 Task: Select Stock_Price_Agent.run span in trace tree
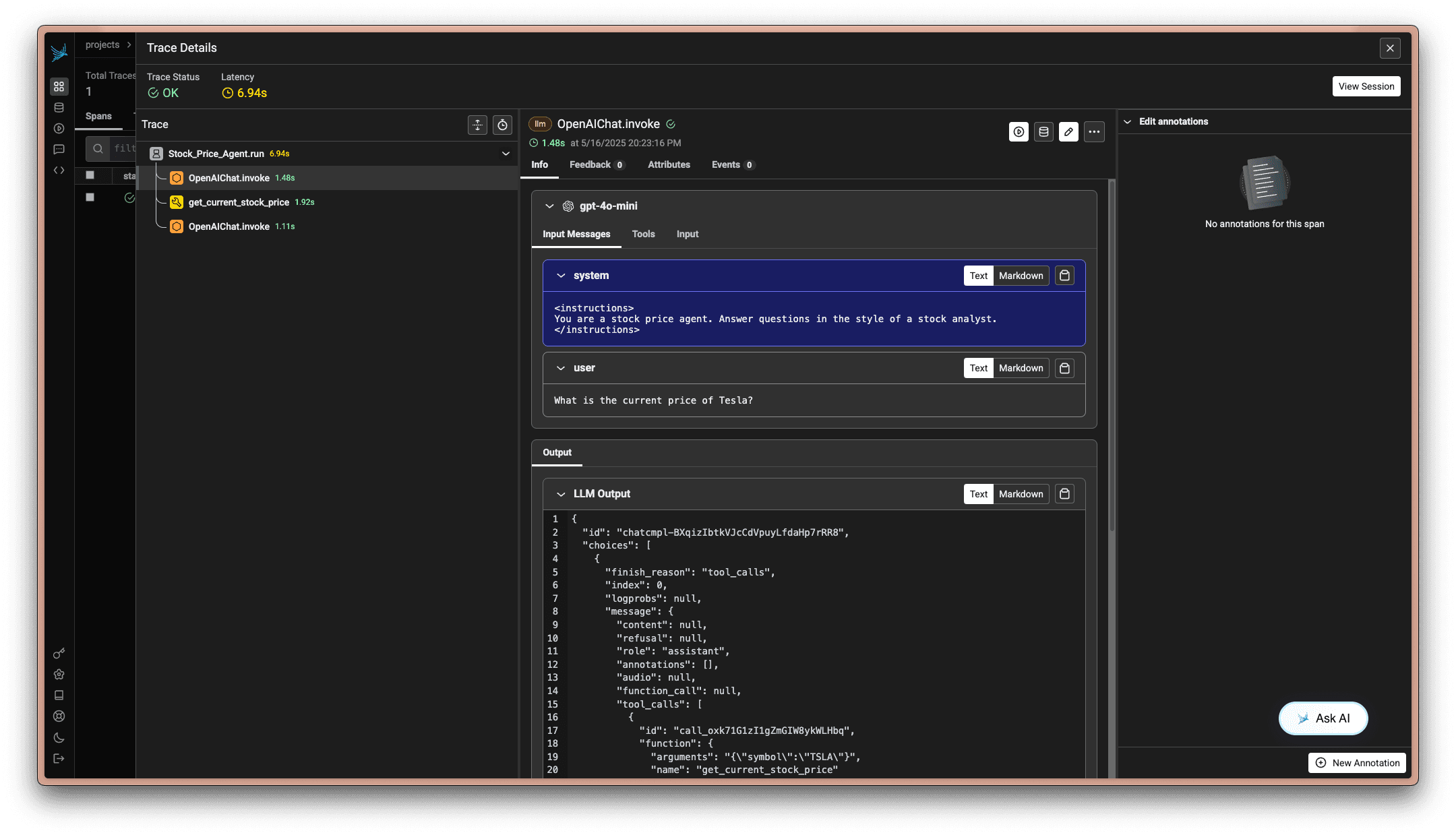click(327, 154)
